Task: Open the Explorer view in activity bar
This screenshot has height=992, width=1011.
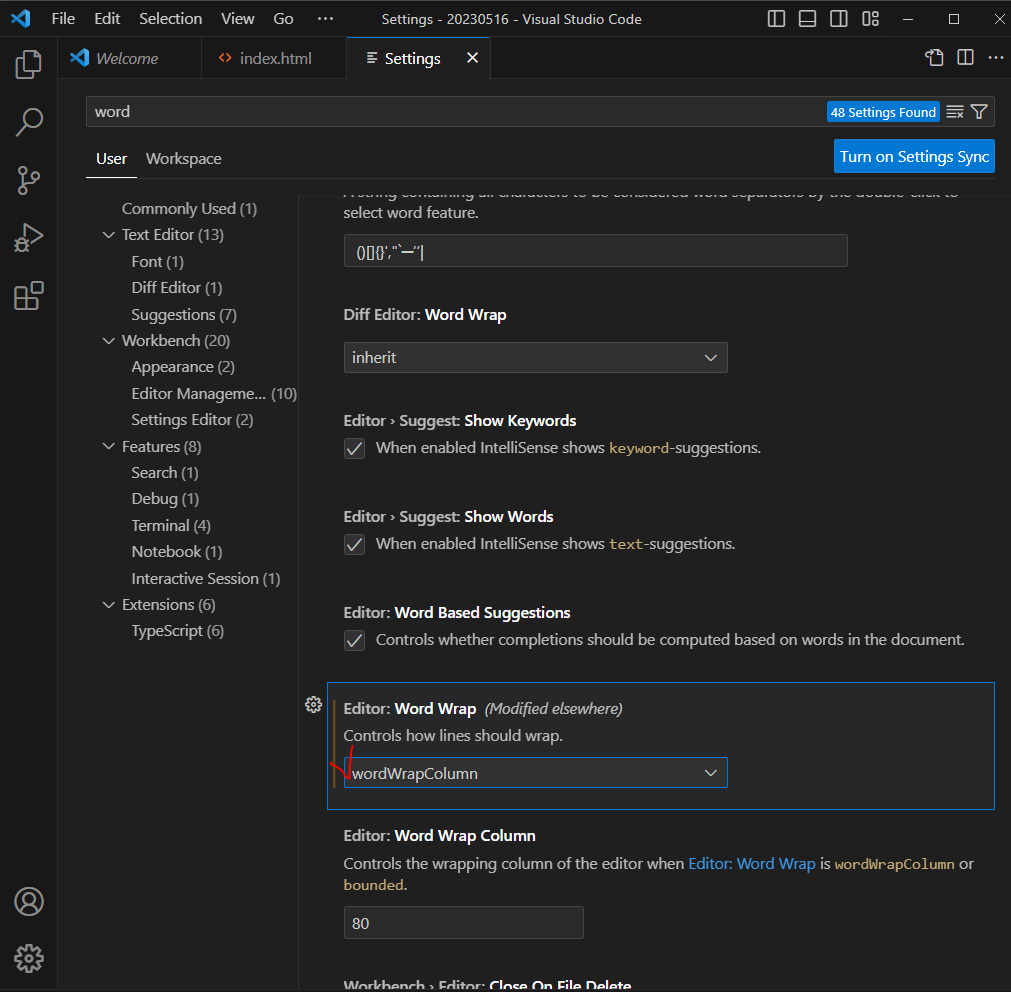Action: click(x=28, y=64)
